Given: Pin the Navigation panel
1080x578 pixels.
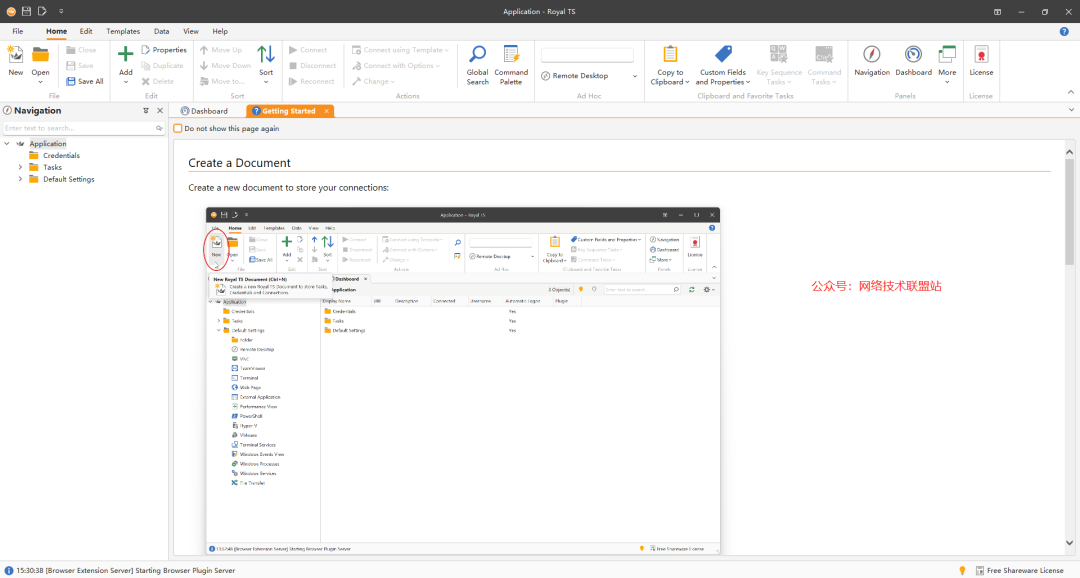Looking at the screenshot, I should pos(146,110).
